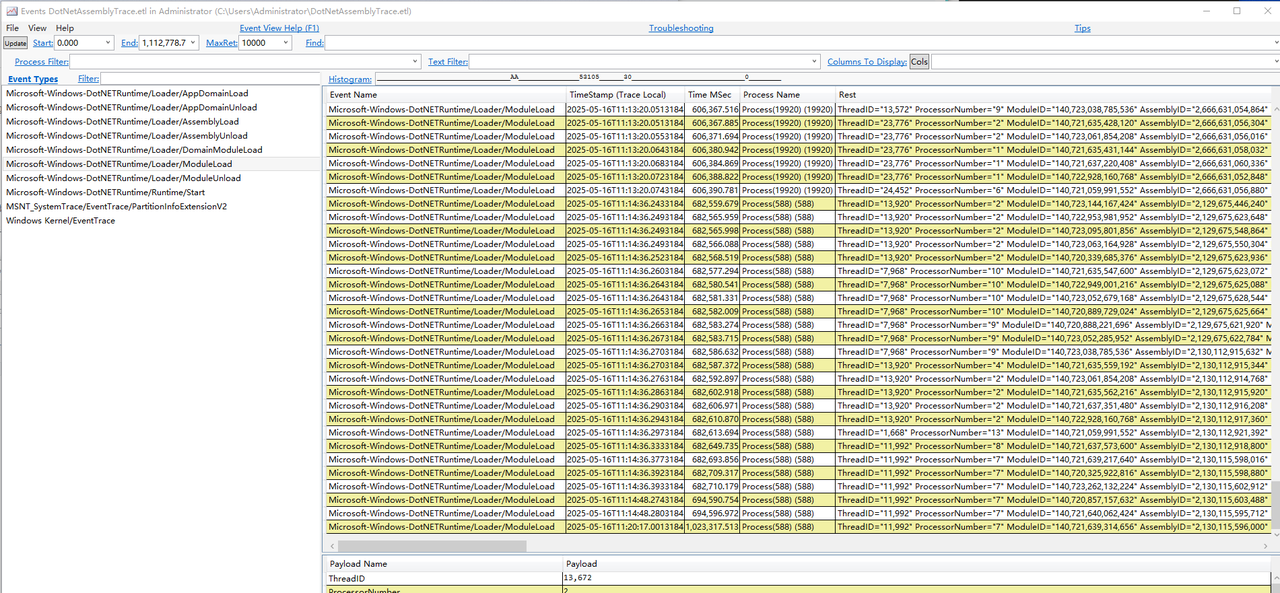1280x593 pixels.
Task: Click the Cols button
Action: (x=919, y=62)
